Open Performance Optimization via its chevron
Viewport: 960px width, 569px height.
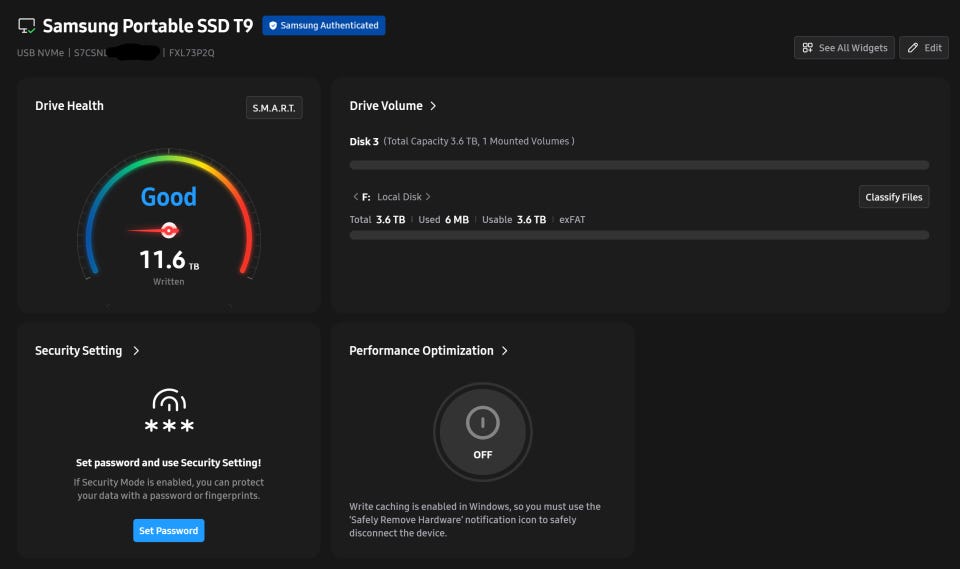coord(504,351)
